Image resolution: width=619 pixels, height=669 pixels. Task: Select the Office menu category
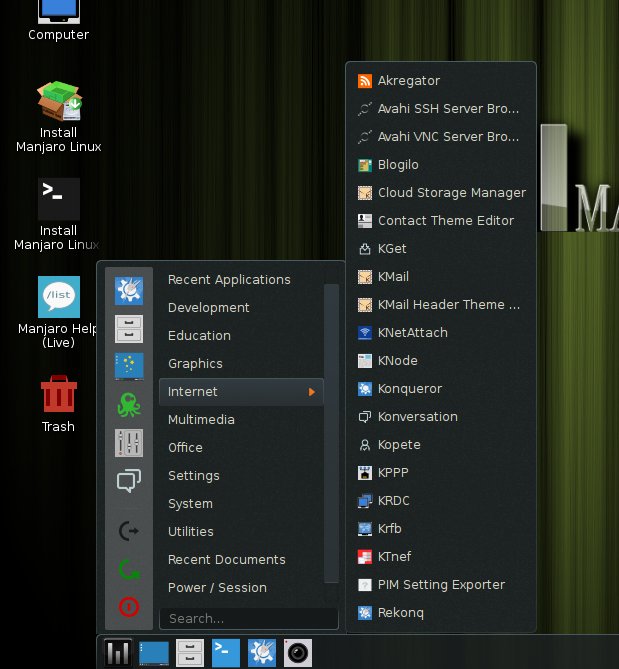[x=185, y=448]
